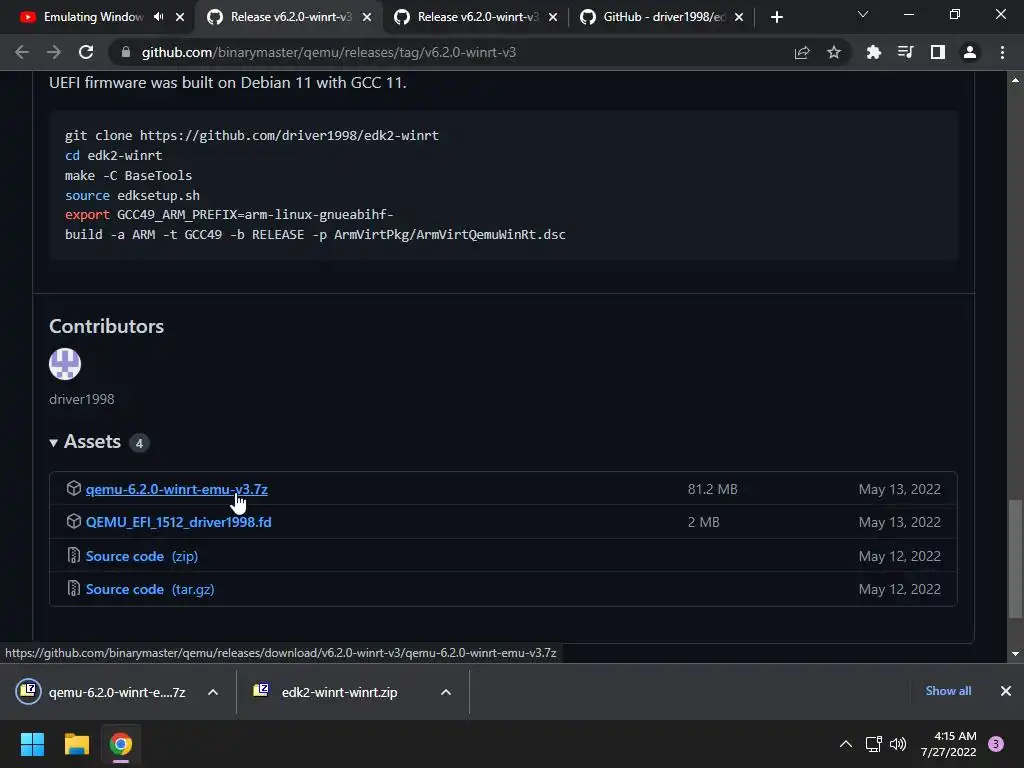Click the git clone command line
This screenshot has height=768, width=1024.
(x=251, y=135)
